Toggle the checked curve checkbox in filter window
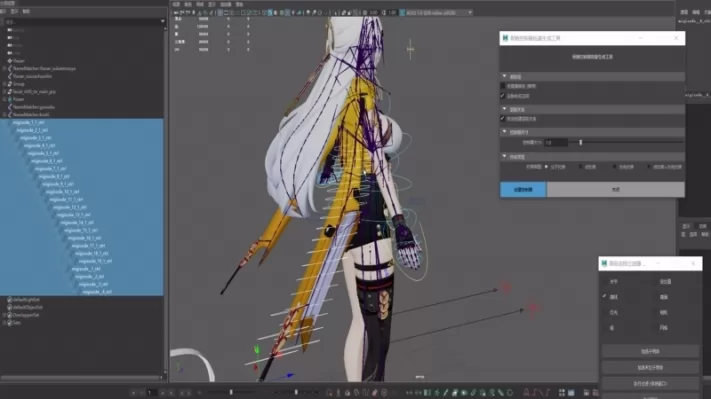 pyautogui.click(x=604, y=297)
